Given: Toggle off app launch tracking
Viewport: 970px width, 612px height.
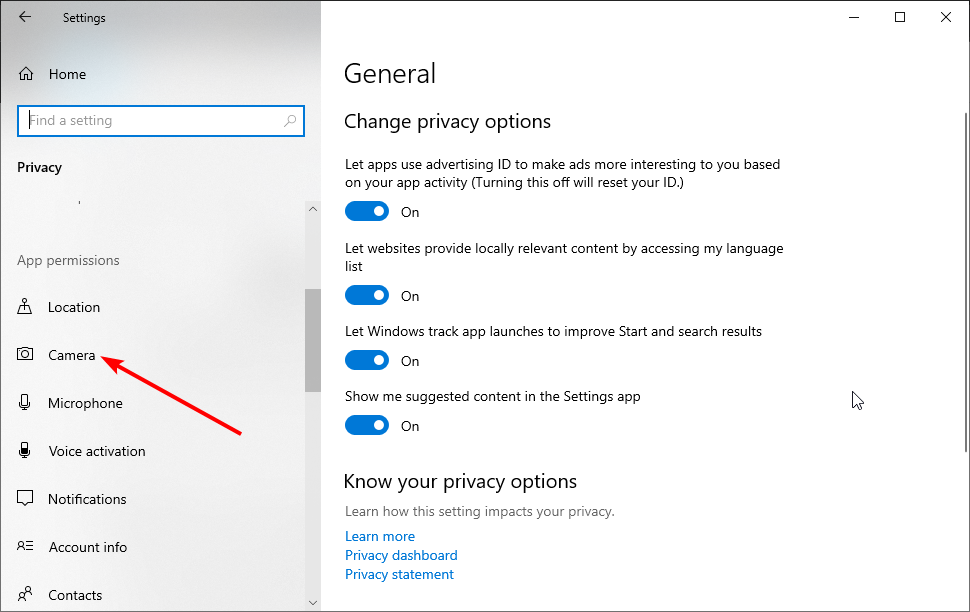Looking at the screenshot, I should pos(367,361).
